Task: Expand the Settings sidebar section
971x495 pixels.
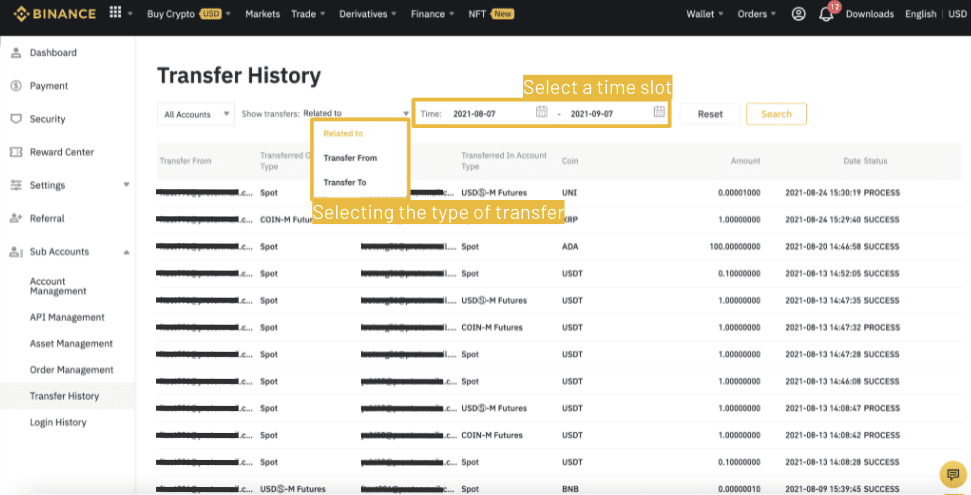Action: 126,185
